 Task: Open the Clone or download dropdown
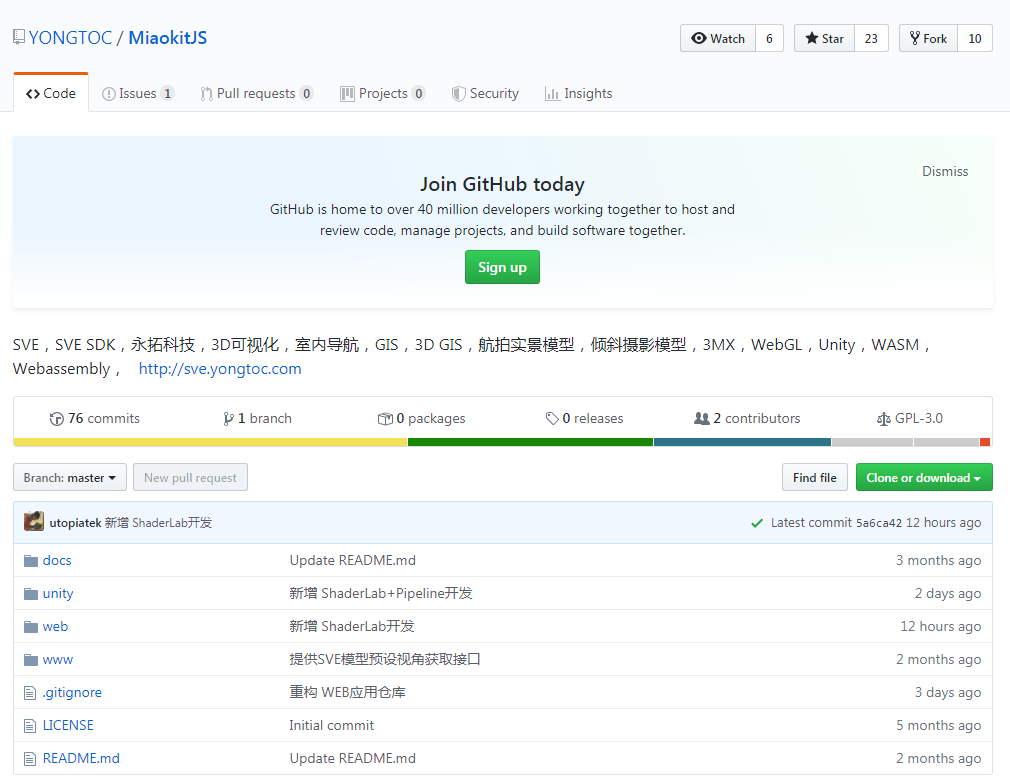[923, 477]
